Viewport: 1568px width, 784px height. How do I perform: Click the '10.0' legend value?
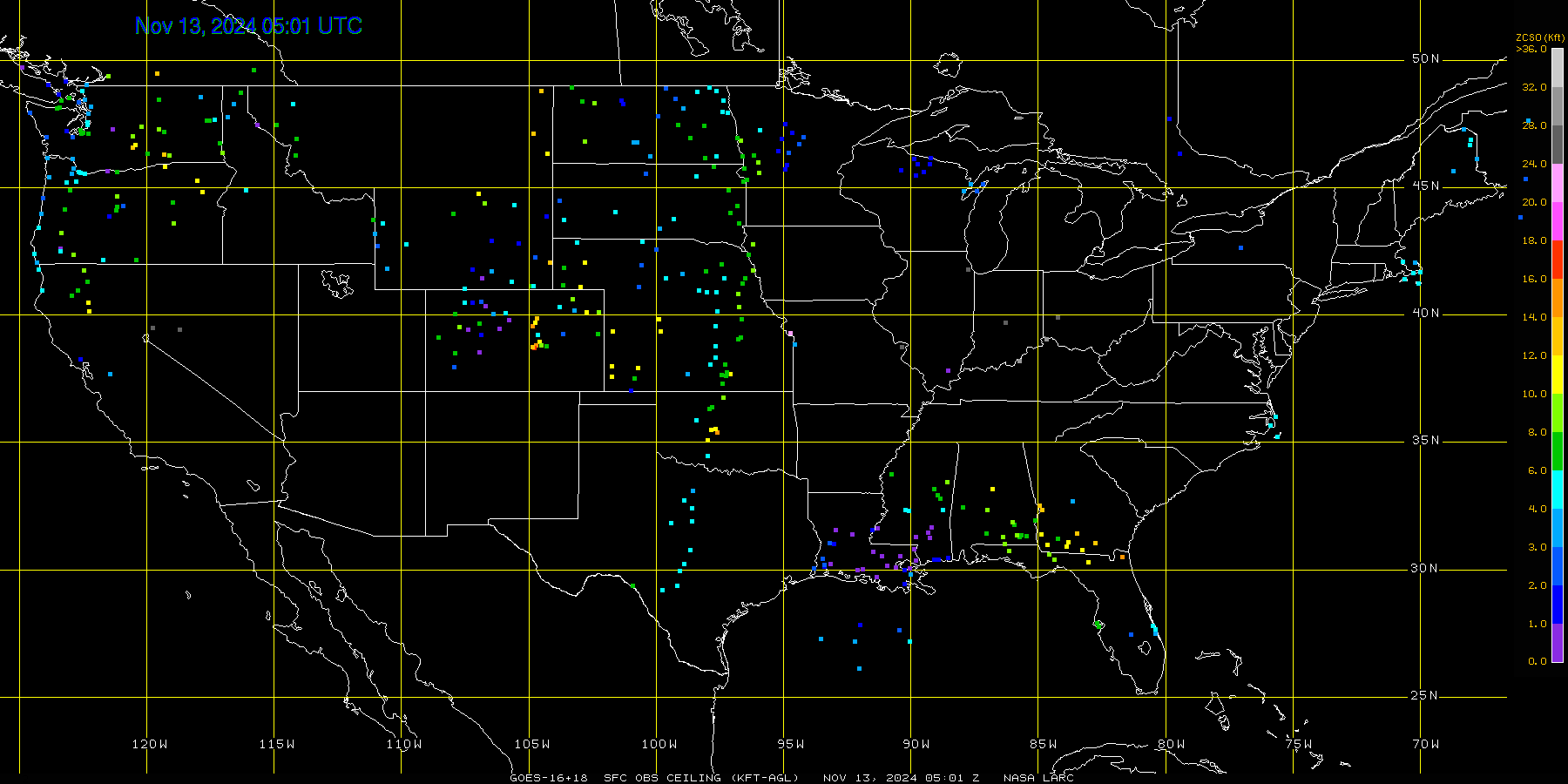point(1534,394)
